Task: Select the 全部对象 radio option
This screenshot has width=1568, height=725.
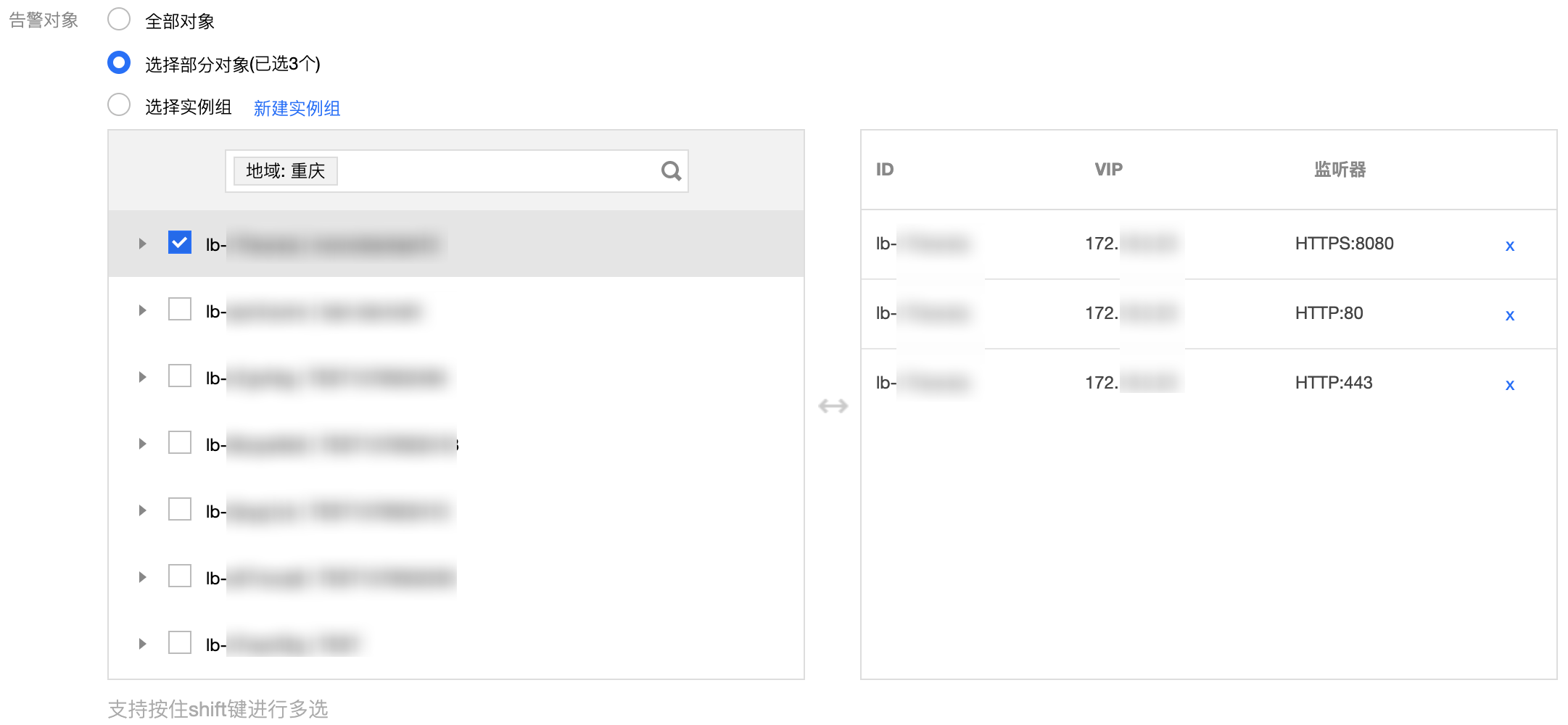Action: 119,20
